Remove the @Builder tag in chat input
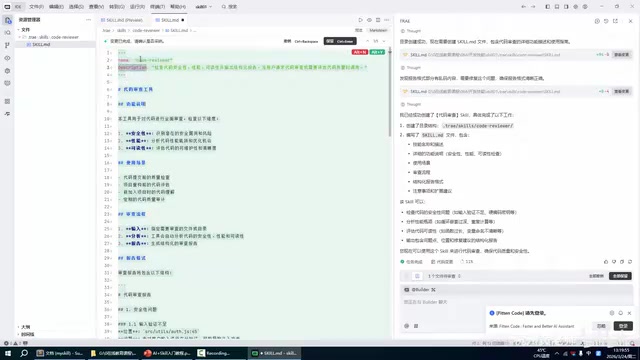The image size is (640, 360). [433, 289]
